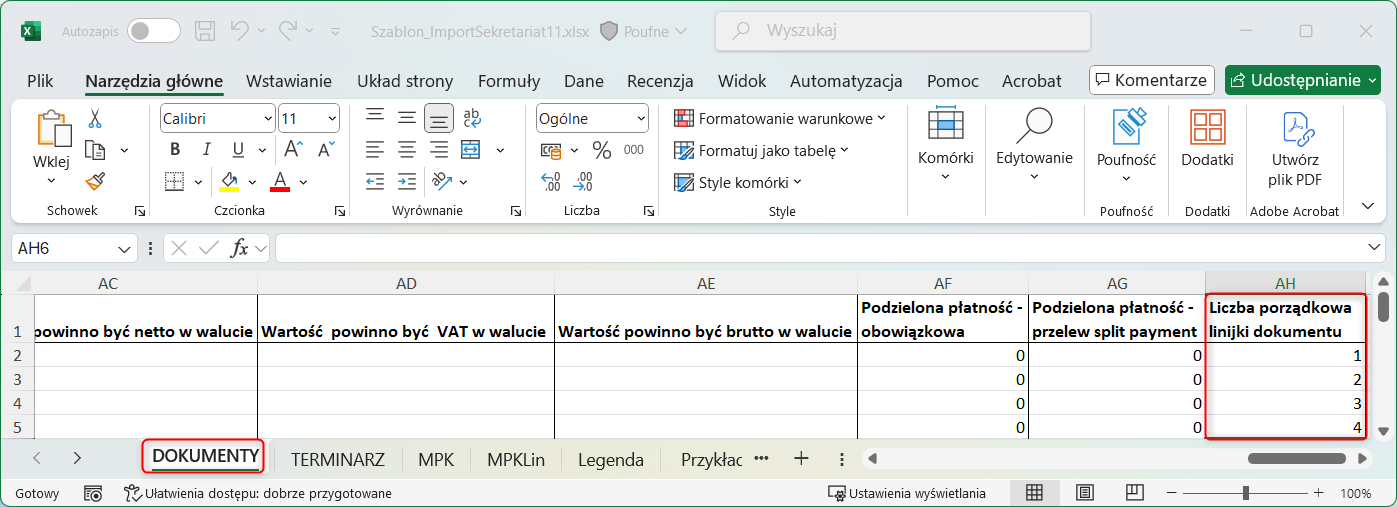Click the Cut scissors icon

point(95,119)
